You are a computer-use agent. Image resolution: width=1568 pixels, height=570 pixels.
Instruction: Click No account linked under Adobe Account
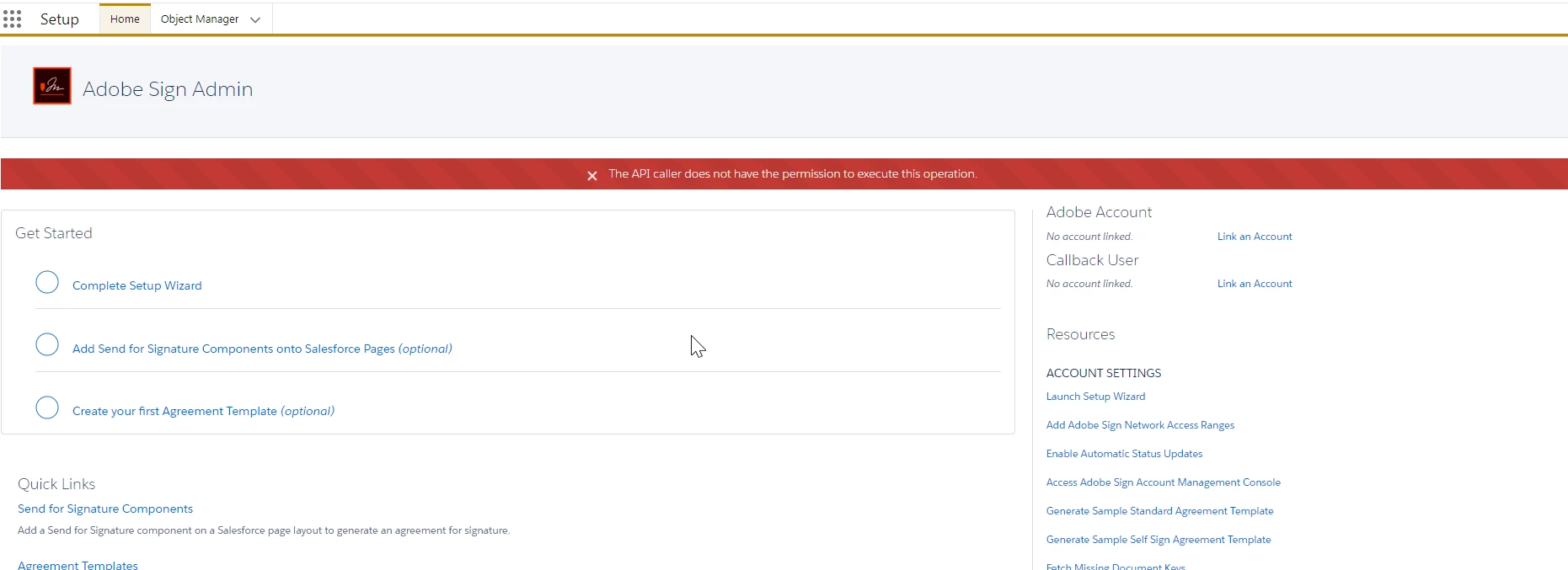[x=1089, y=237]
